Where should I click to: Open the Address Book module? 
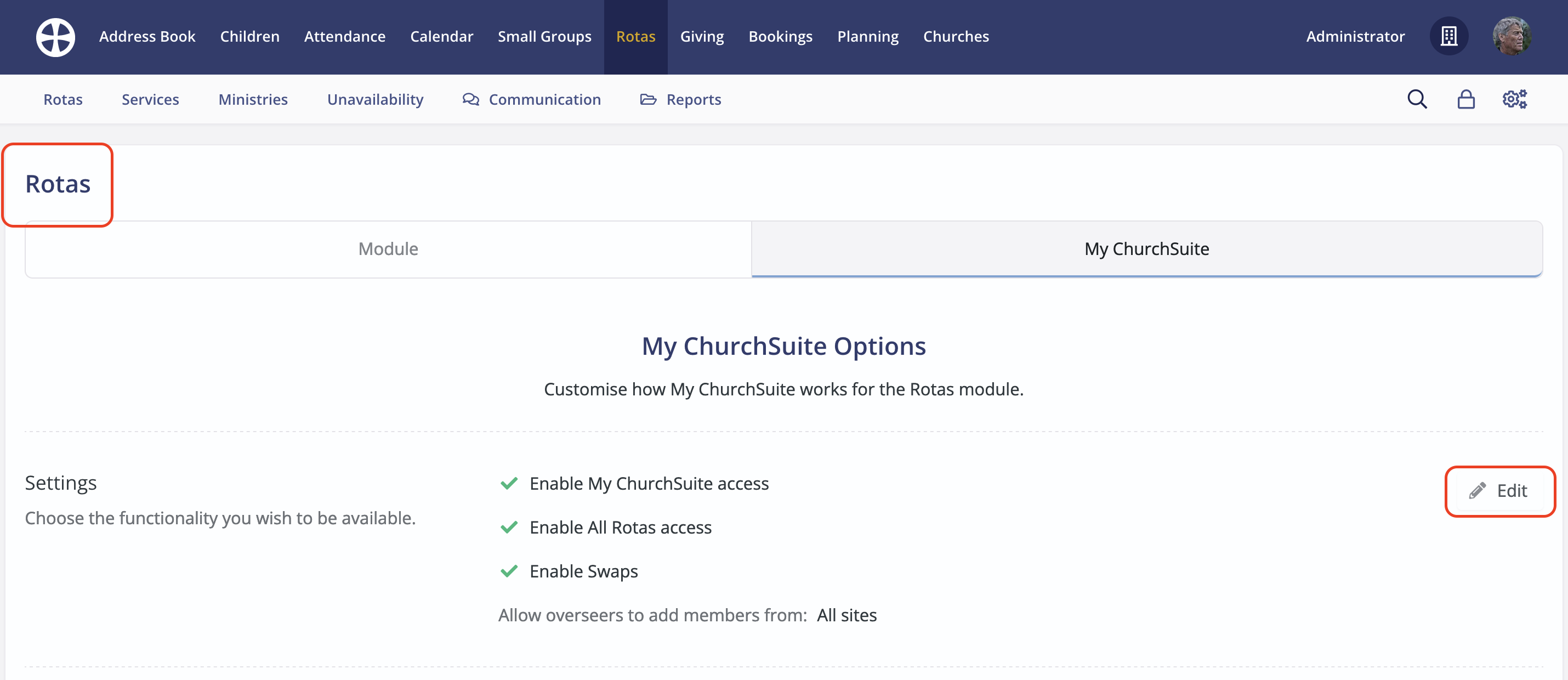(147, 37)
